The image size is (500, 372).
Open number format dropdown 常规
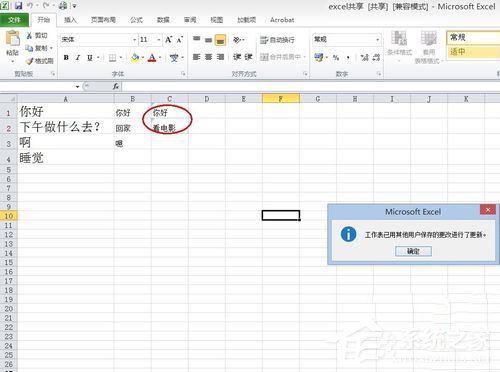coord(377,40)
